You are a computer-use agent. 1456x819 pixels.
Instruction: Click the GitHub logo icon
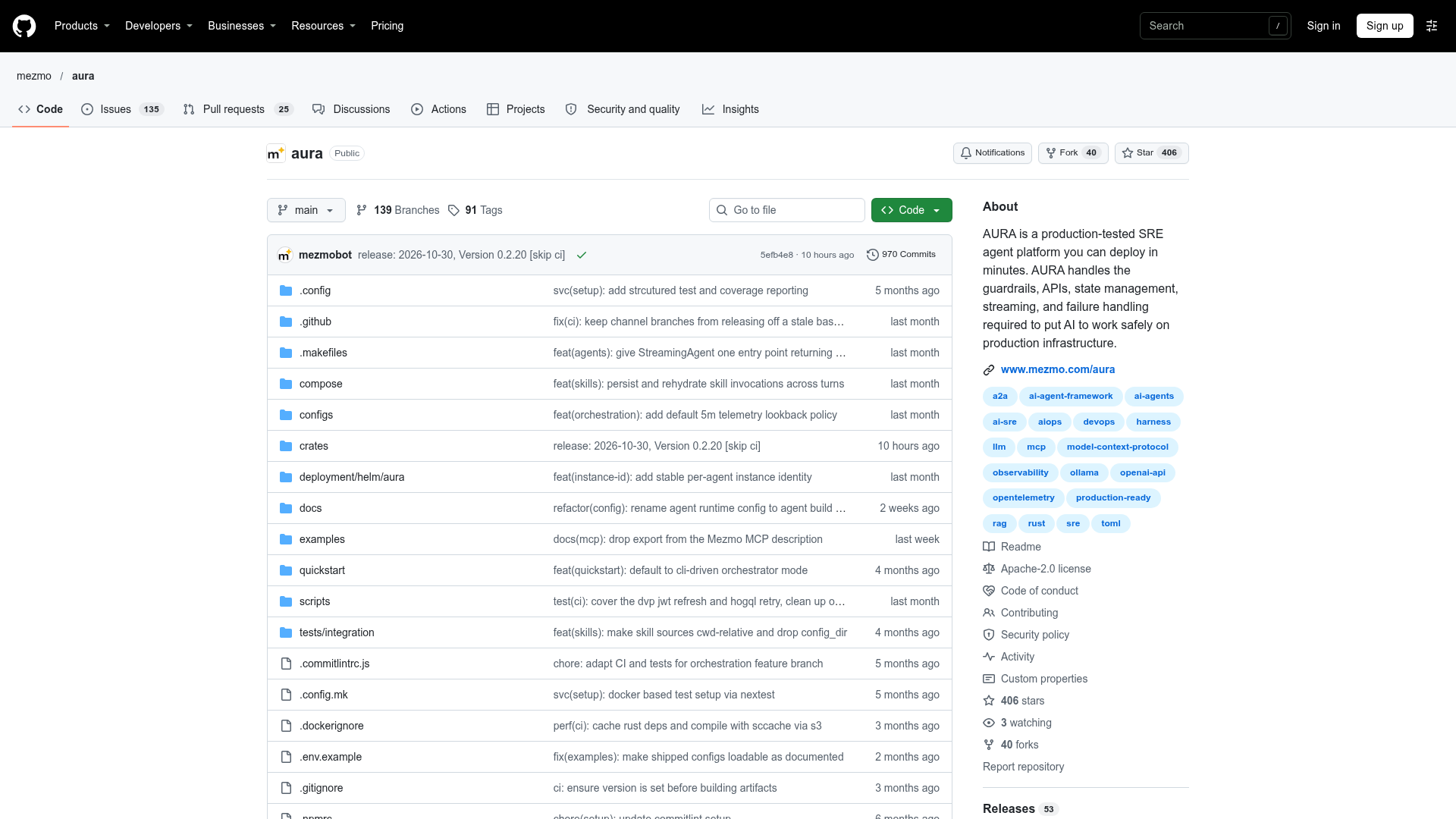[24, 26]
